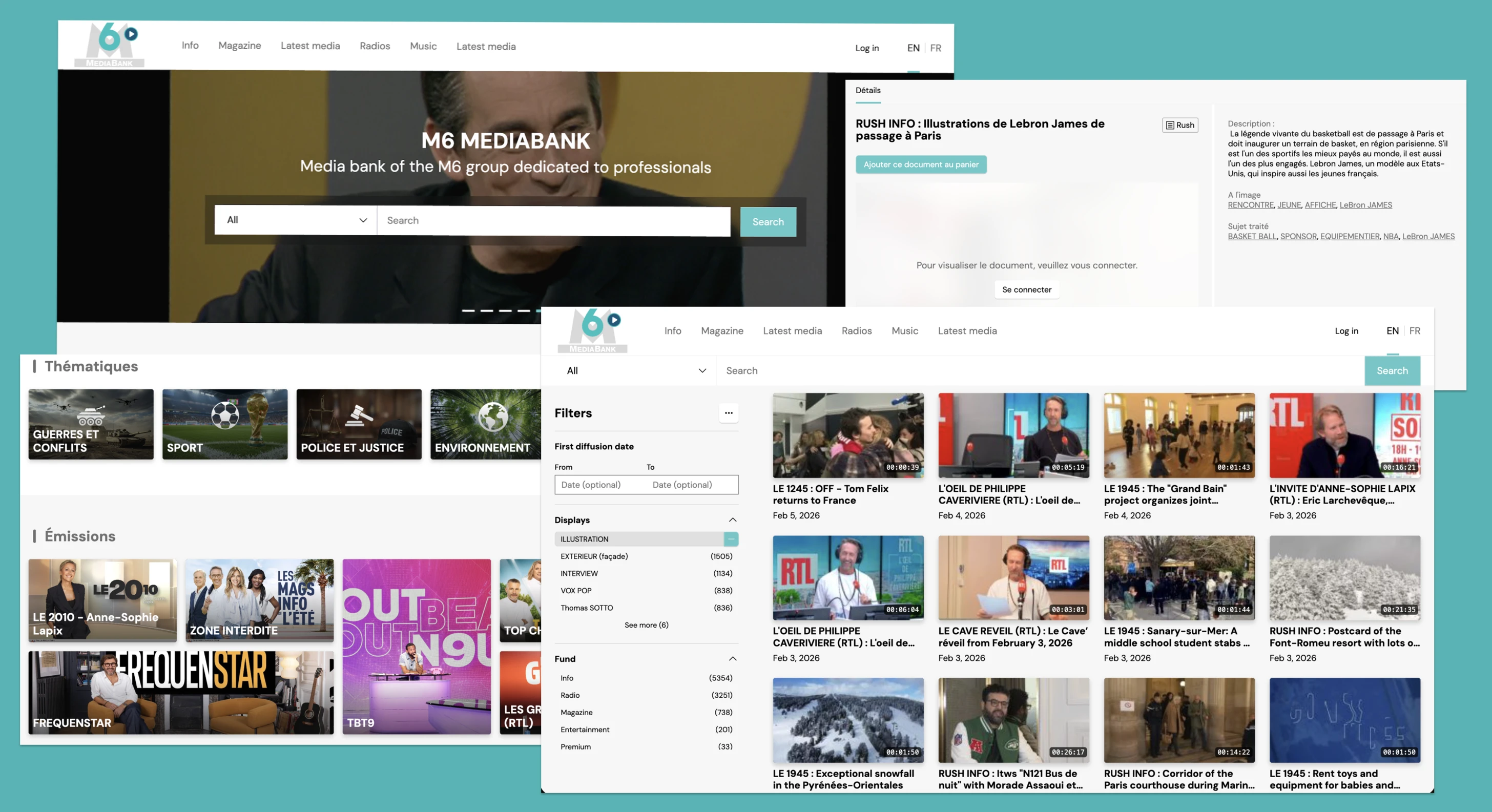Open the LE 1945 Grand Bain project video thumbnail
1492x812 pixels.
1179,435
